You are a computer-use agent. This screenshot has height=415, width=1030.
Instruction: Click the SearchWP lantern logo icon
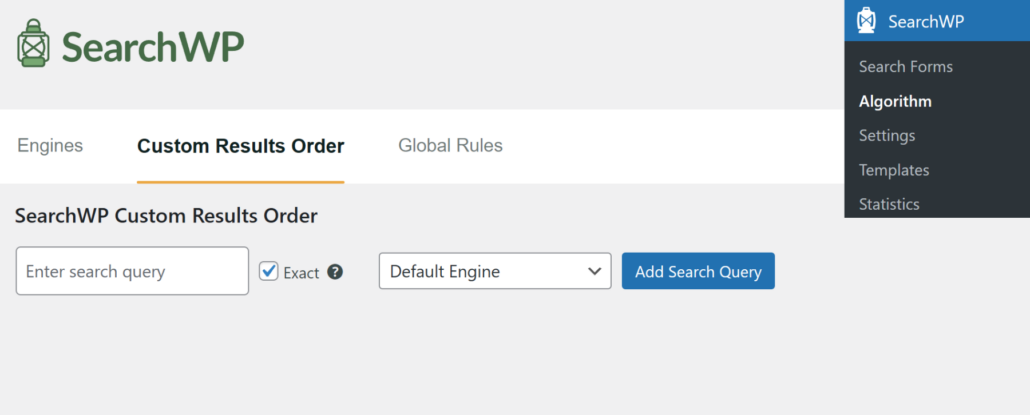[x=33, y=43]
